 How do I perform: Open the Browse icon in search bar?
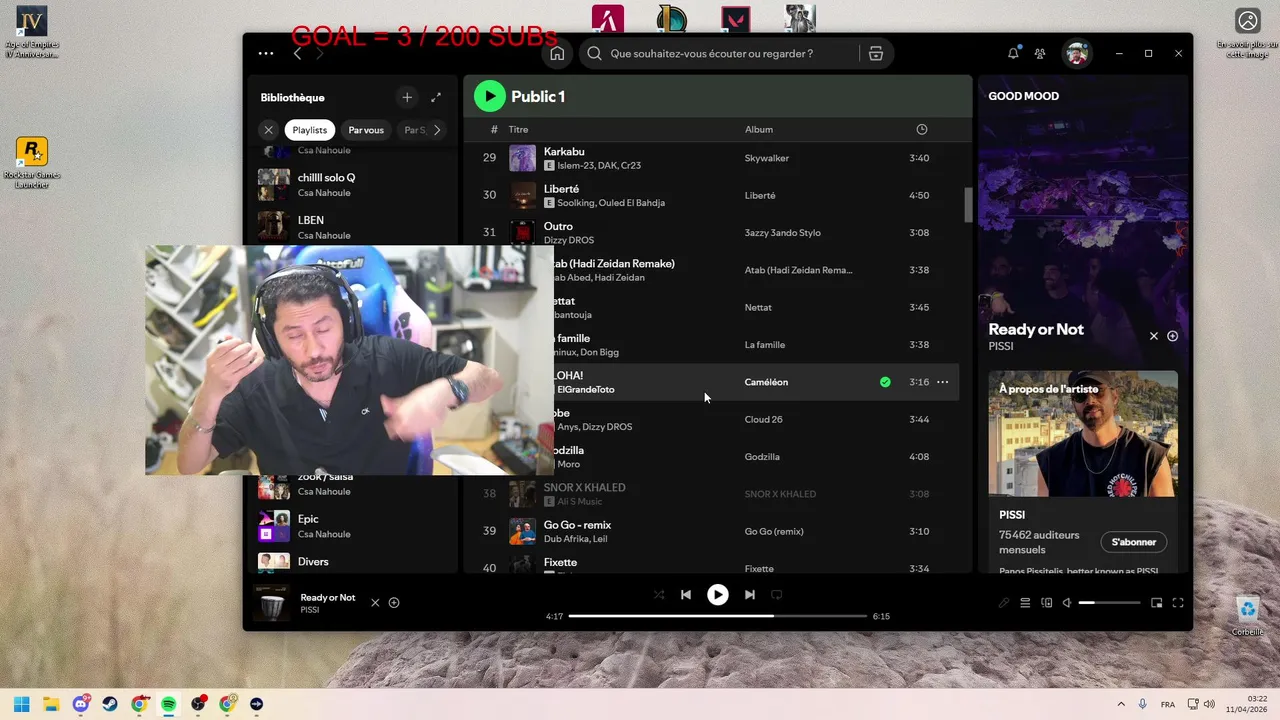pyautogui.click(x=876, y=54)
